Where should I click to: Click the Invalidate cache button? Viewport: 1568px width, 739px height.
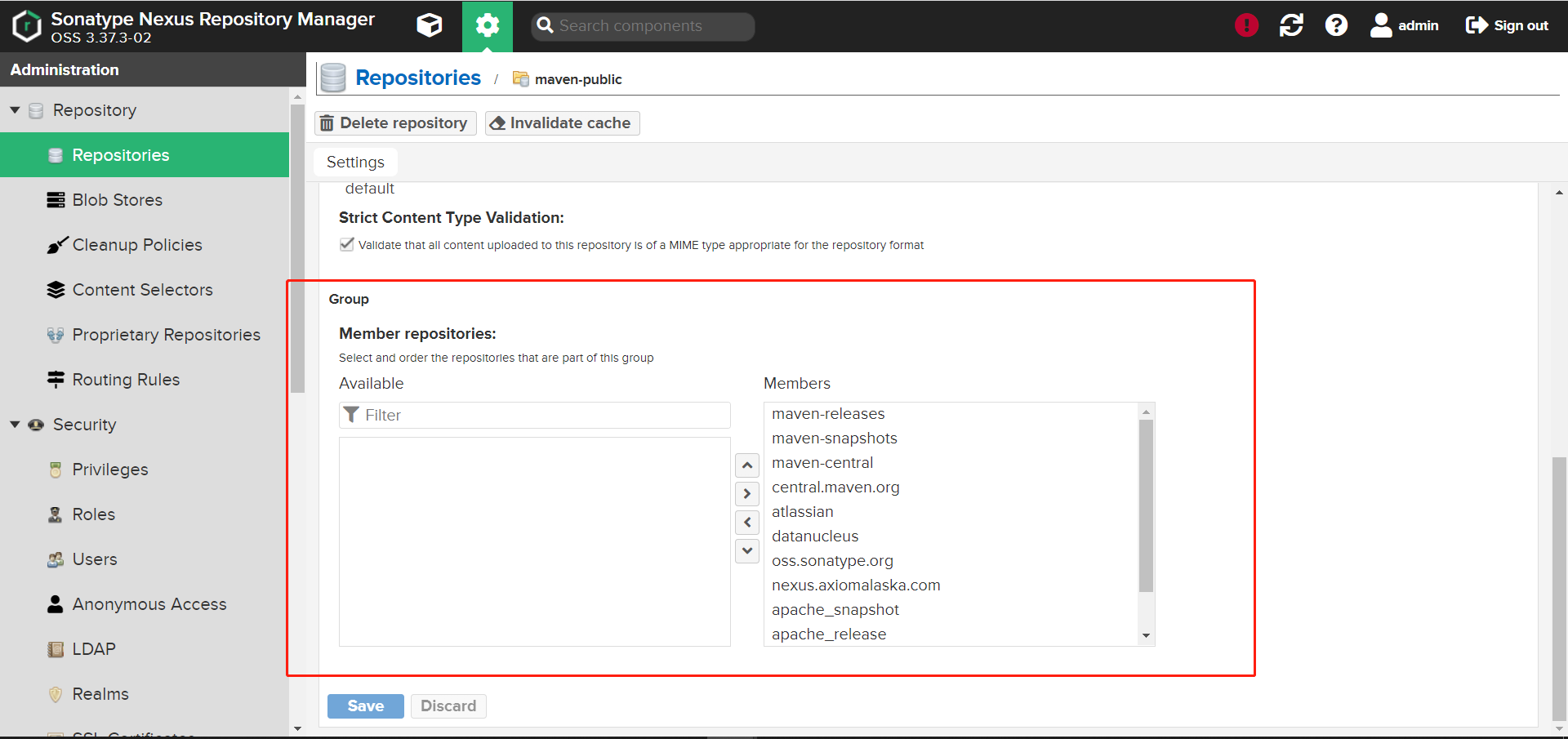[x=562, y=123]
